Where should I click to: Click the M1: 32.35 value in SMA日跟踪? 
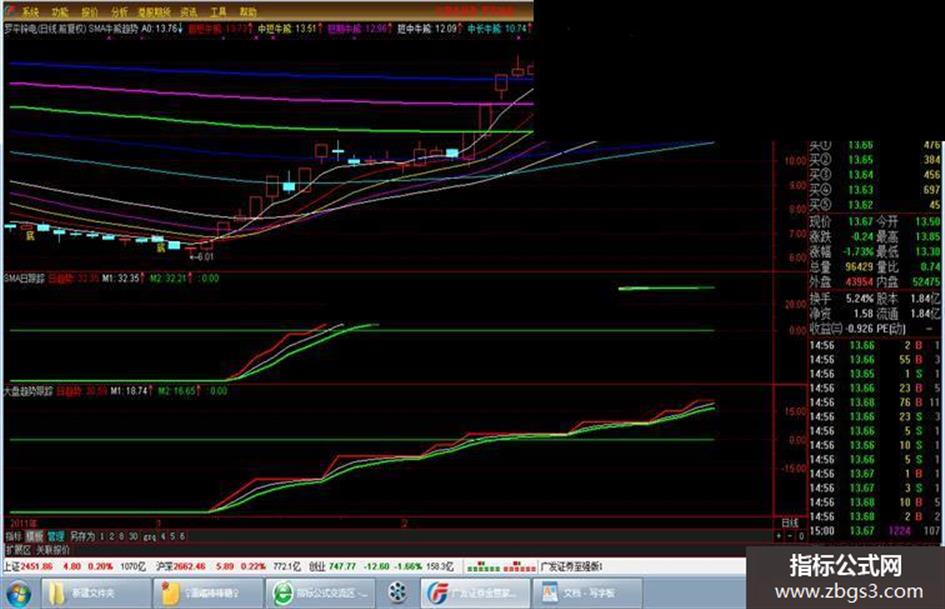pos(124,279)
